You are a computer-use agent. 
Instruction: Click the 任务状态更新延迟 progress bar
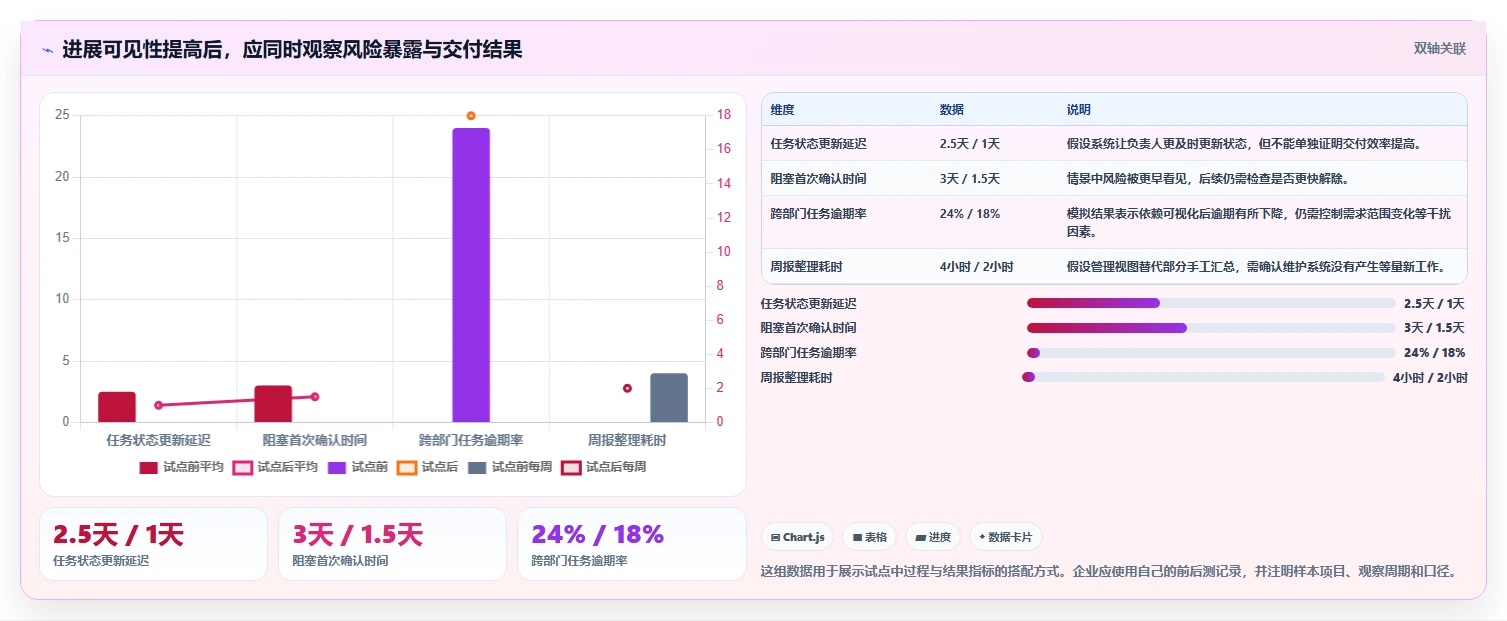coord(1211,303)
